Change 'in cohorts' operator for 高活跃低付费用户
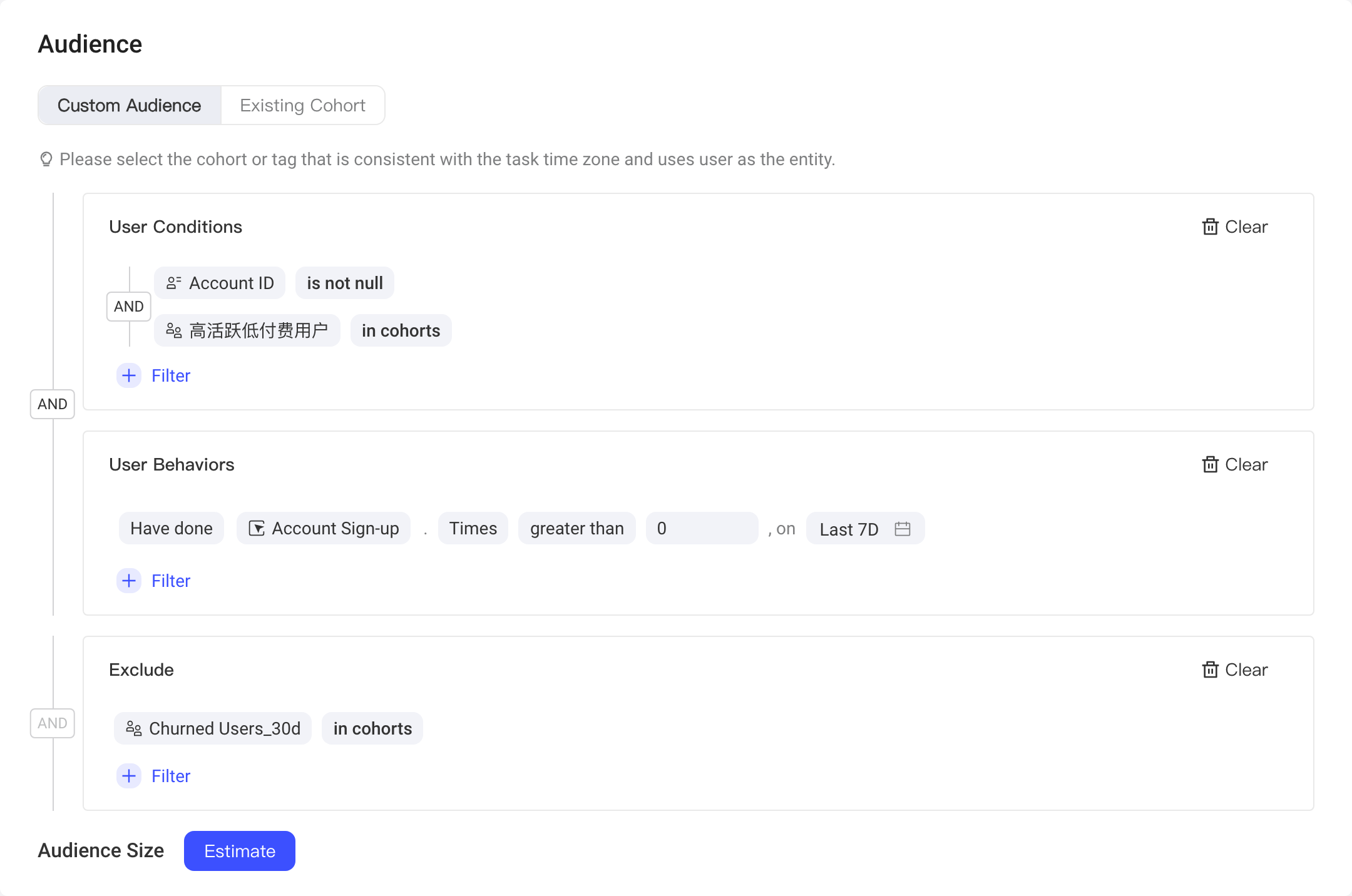 [x=401, y=330]
